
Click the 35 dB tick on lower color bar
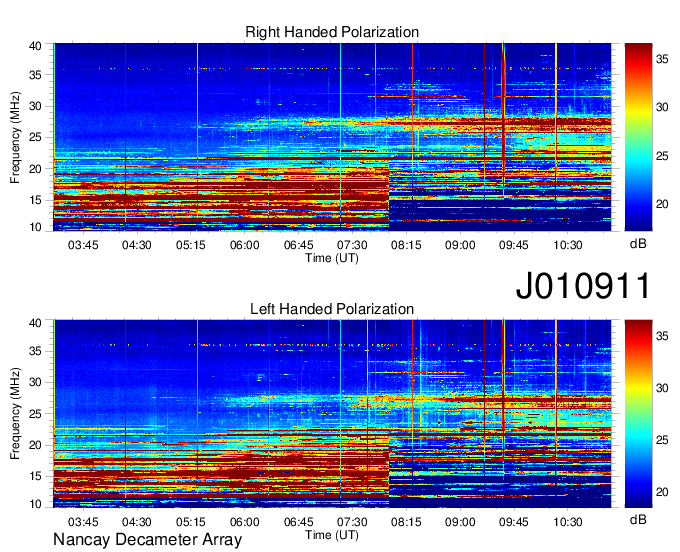pos(662,336)
